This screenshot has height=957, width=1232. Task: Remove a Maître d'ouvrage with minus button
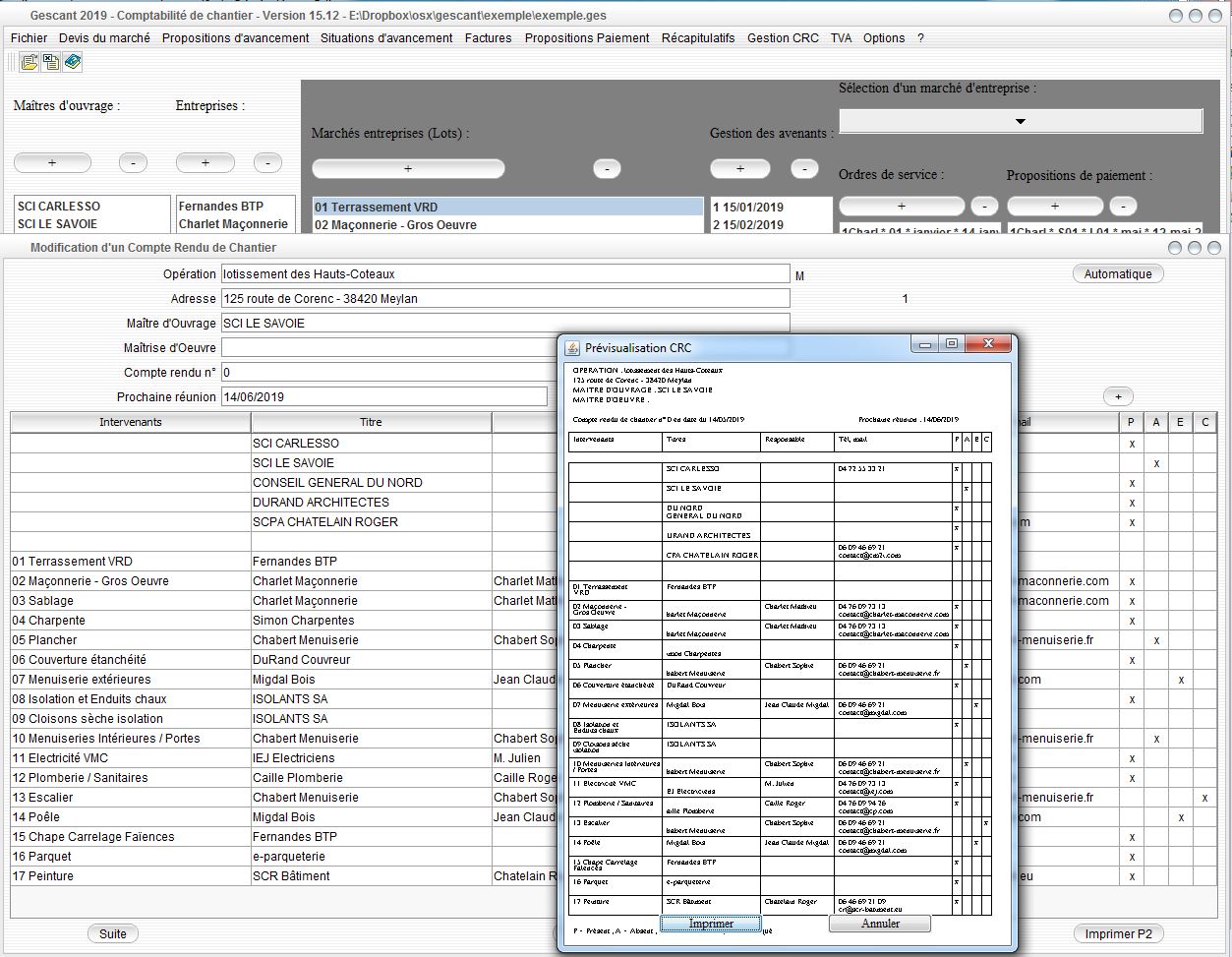tap(133, 163)
